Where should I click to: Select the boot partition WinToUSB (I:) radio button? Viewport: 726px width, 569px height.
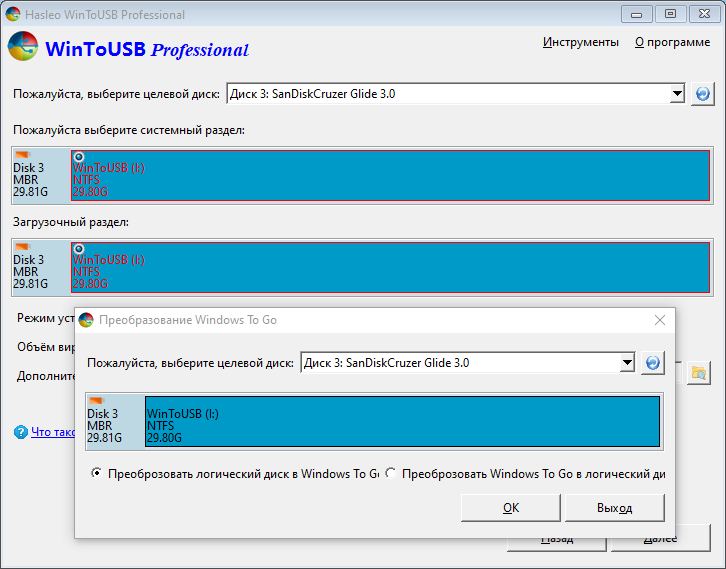pyautogui.click(x=79, y=247)
